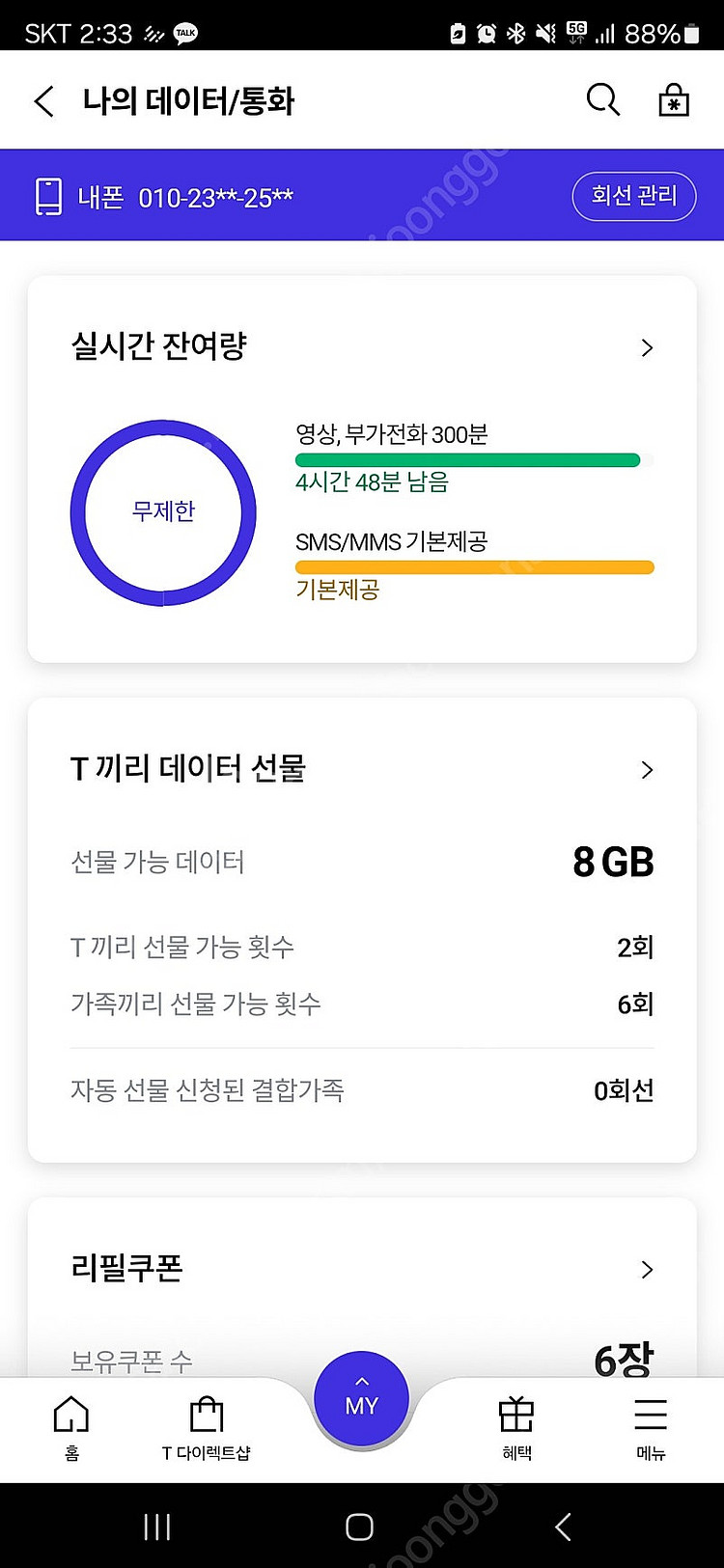724x1568 pixels.
Task: Open search with the magnifier icon
Action: [602, 99]
